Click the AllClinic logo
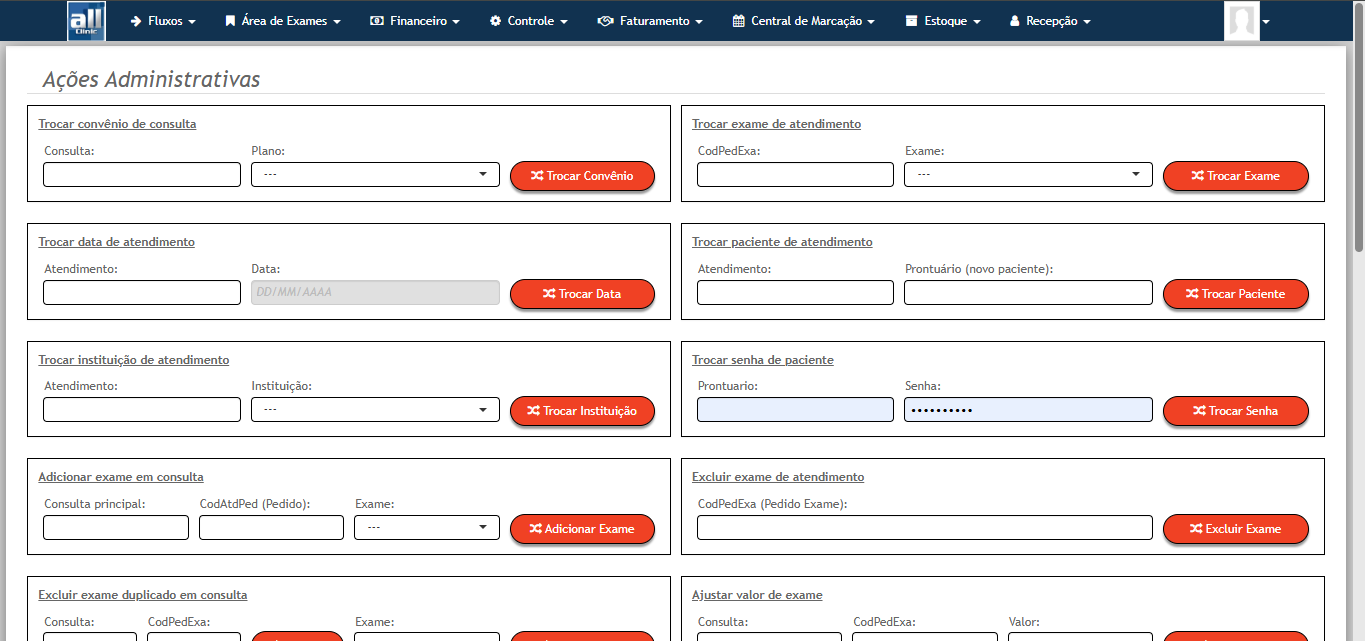1365x641 pixels. (x=85, y=20)
